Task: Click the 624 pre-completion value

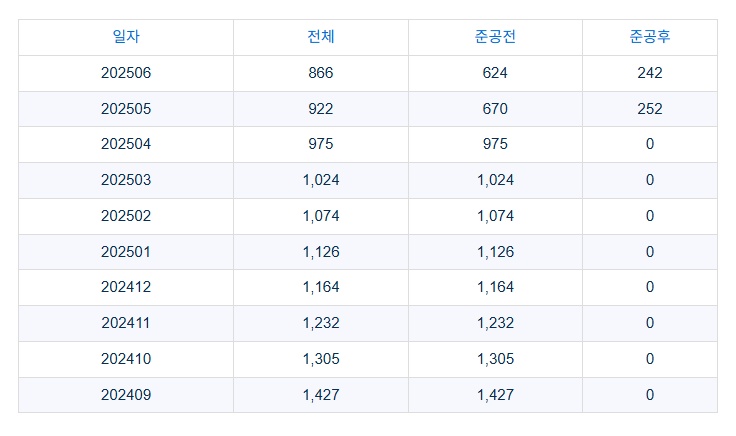Action: tap(495, 73)
